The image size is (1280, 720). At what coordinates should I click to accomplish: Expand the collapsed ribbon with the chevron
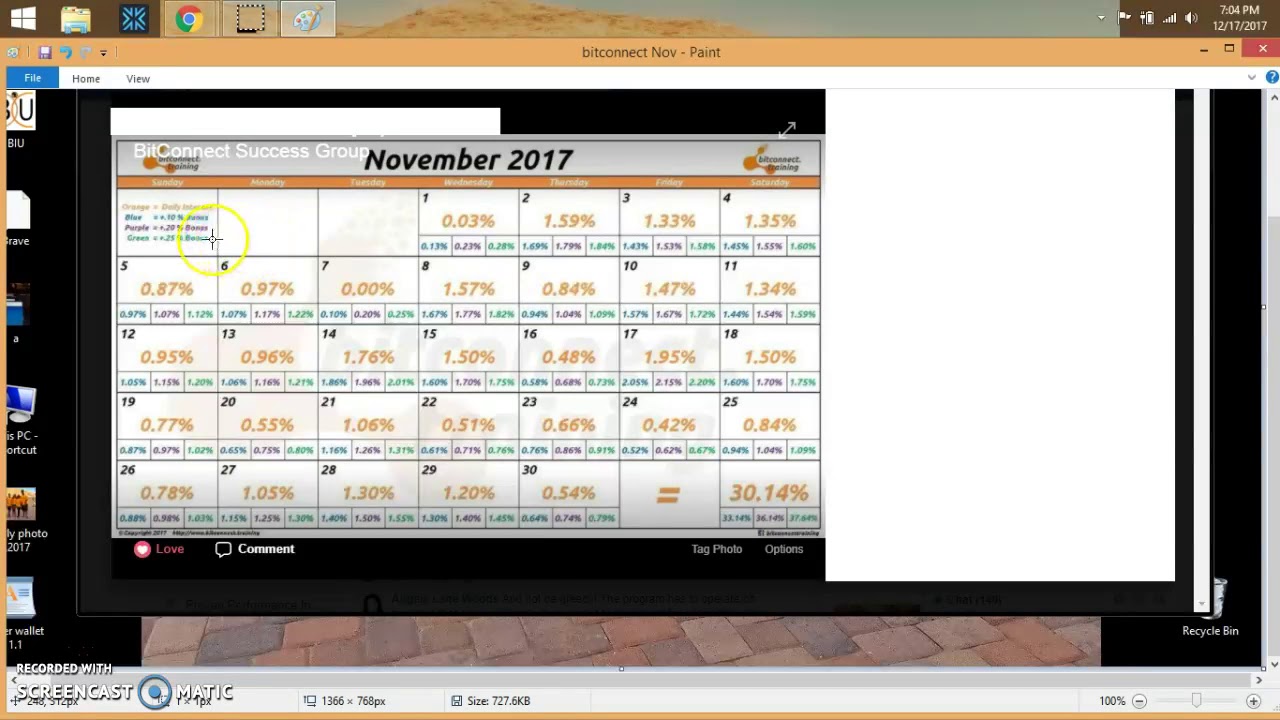point(1251,78)
